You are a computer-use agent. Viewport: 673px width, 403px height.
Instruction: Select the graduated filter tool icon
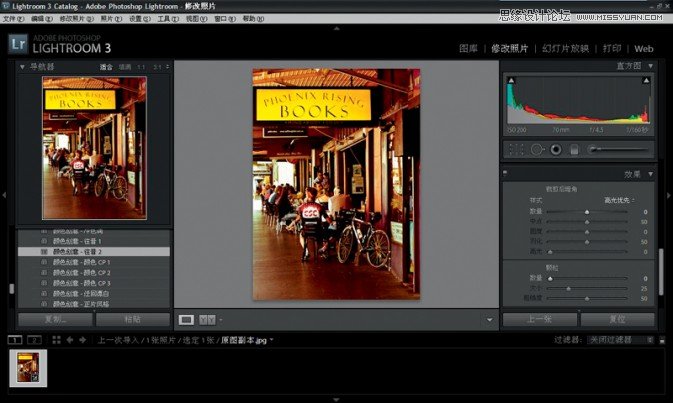pos(574,149)
